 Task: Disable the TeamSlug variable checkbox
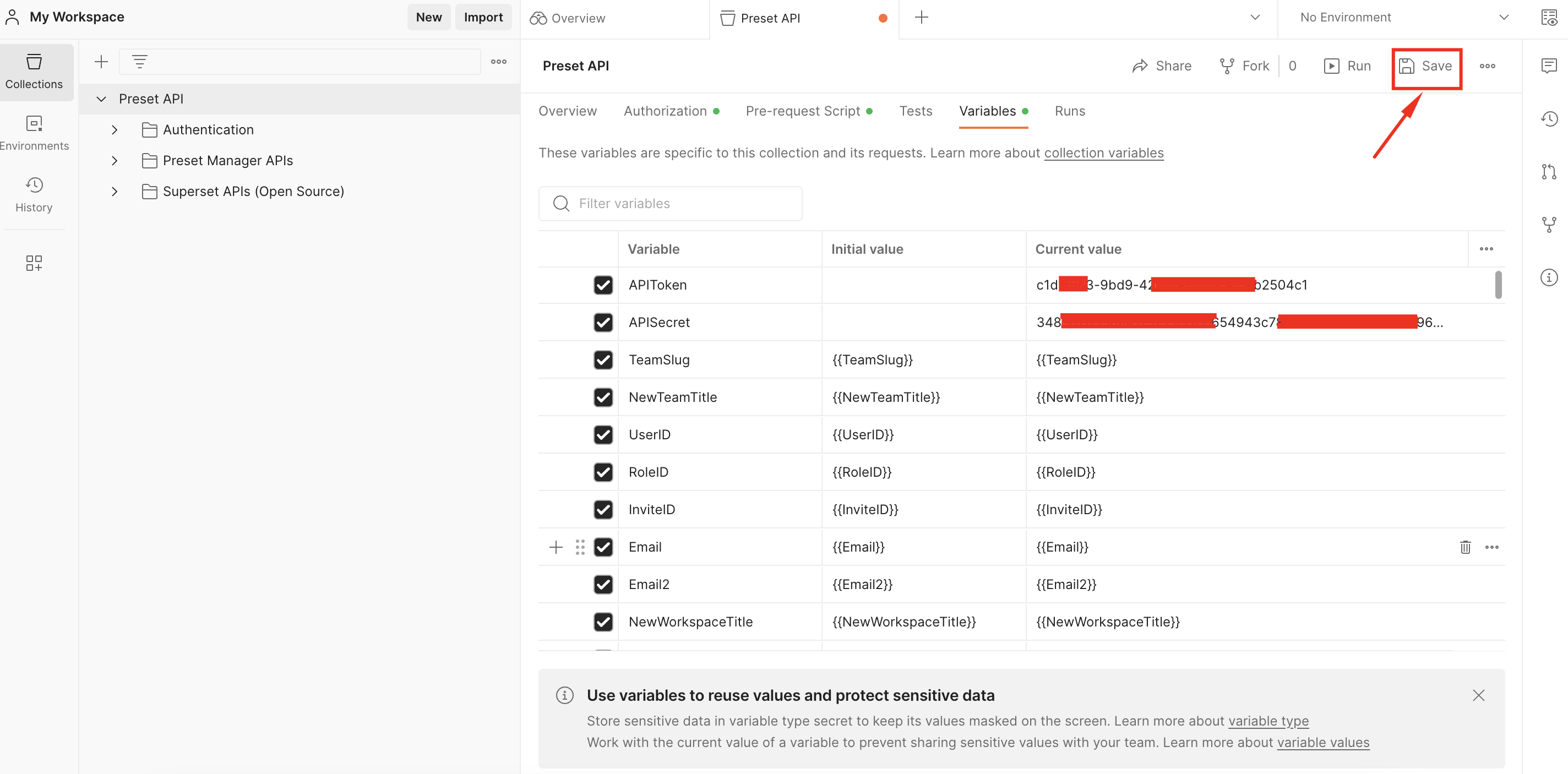(603, 359)
